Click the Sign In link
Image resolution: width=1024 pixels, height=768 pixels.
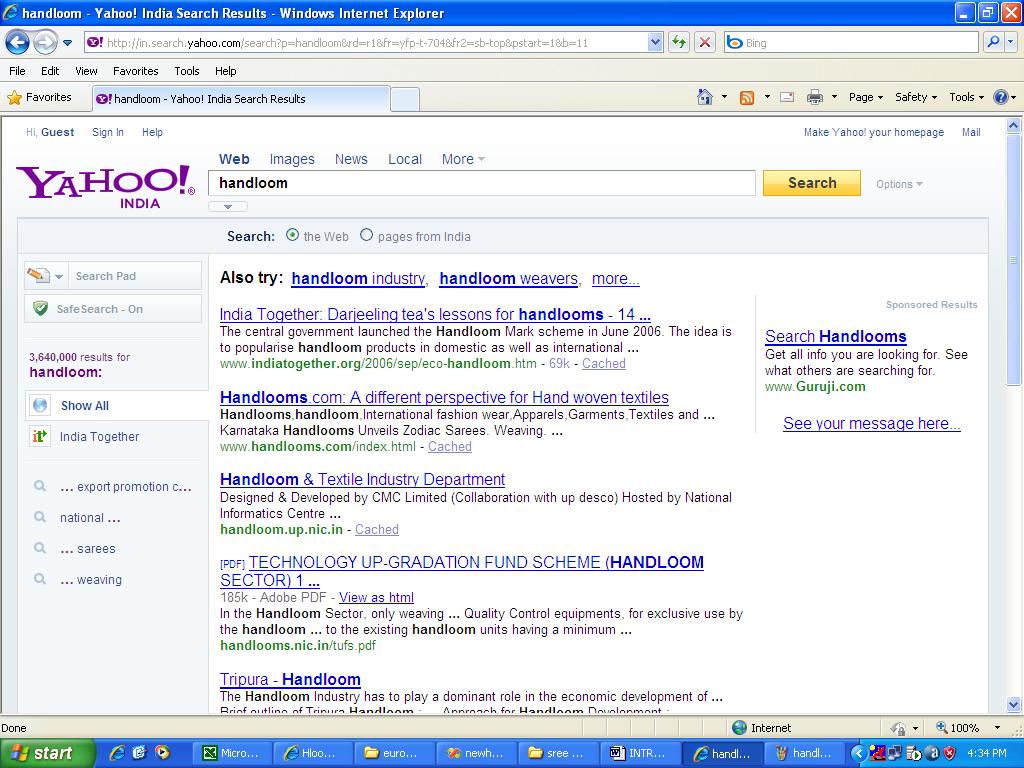[108, 132]
